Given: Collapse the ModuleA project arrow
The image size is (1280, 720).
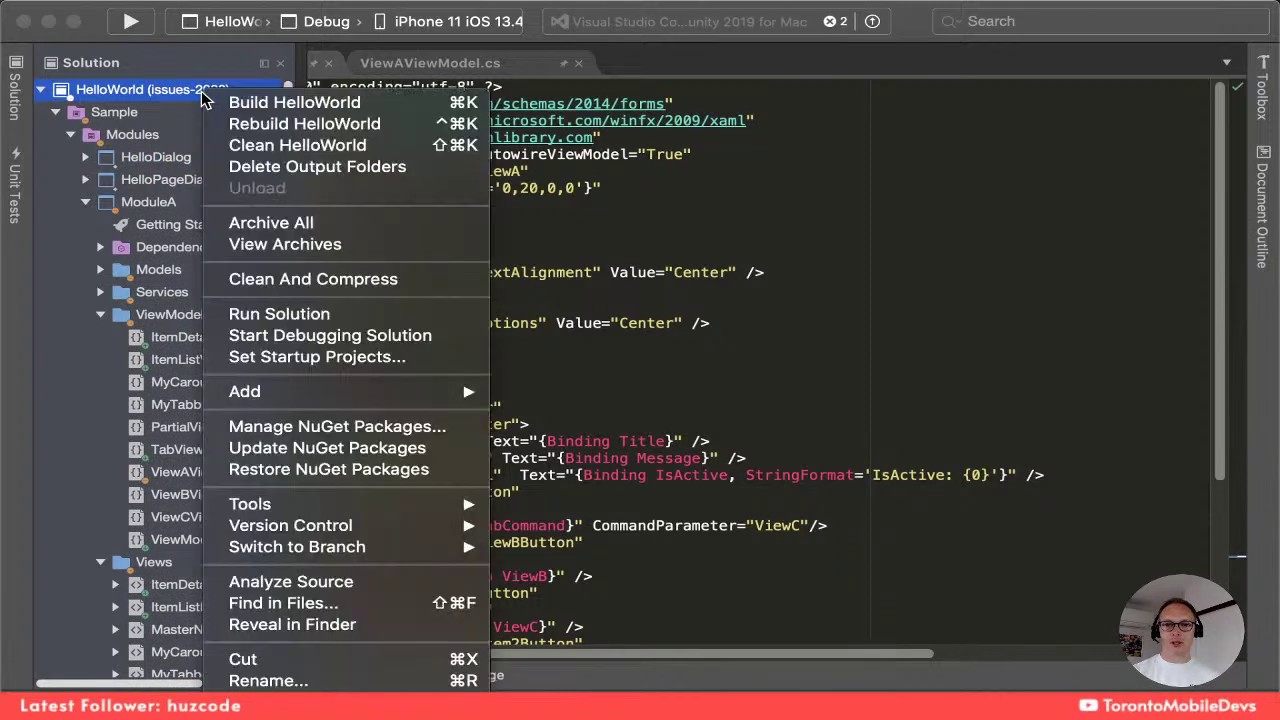Looking at the screenshot, I should click(86, 202).
